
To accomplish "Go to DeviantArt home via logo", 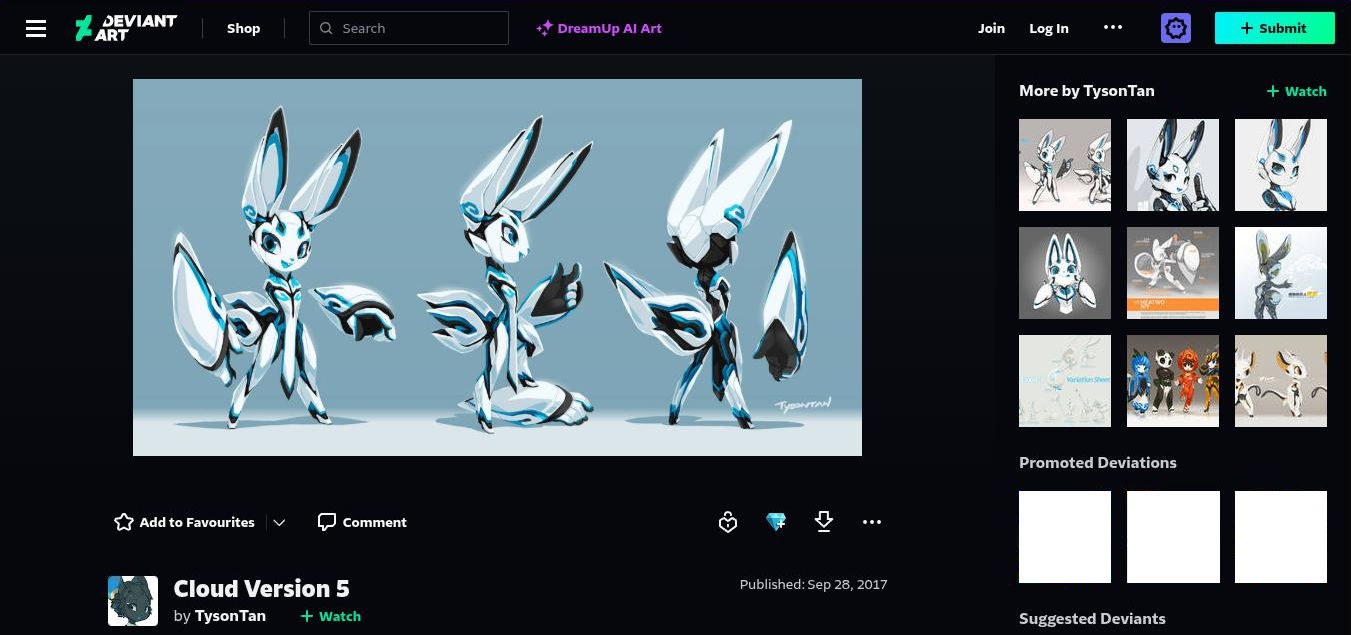I will point(126,28).
